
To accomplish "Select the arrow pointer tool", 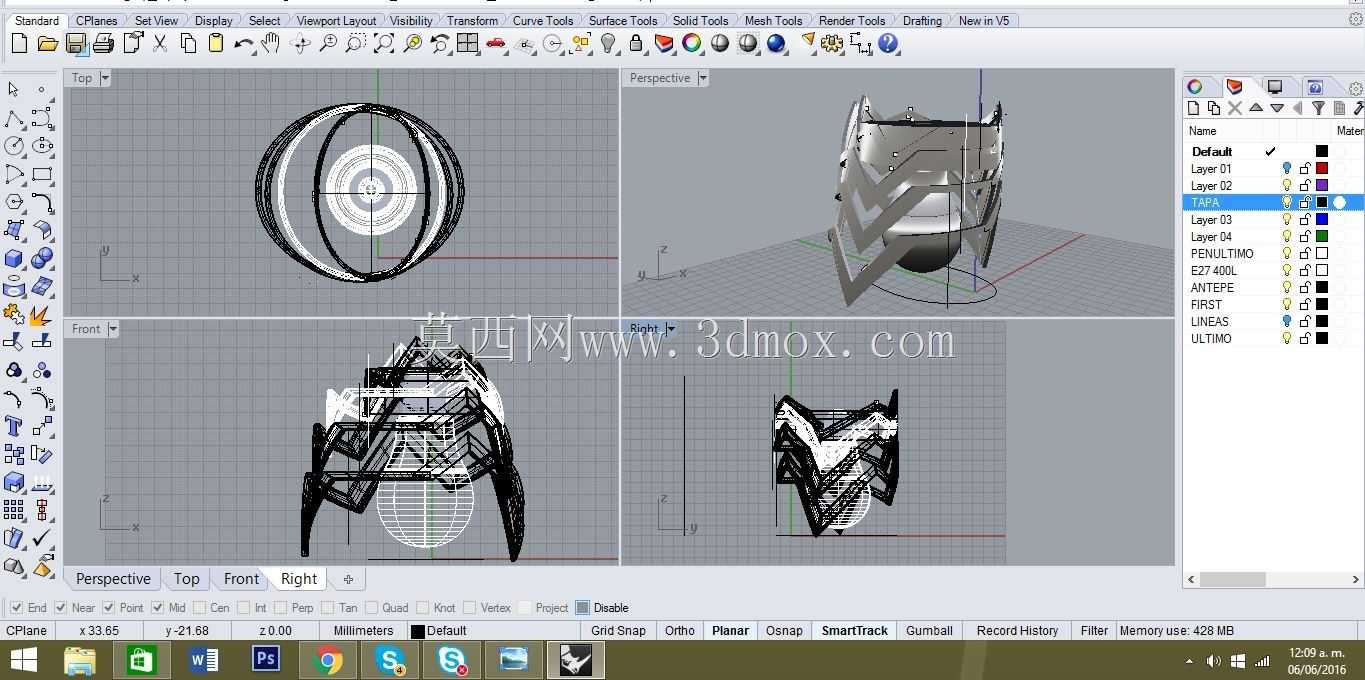I will tap(14, 90).
